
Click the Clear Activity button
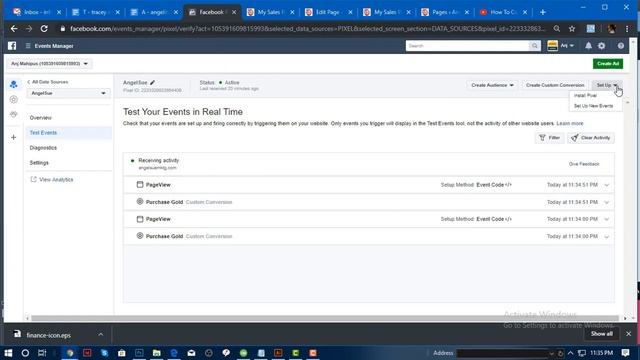pyautogui.click(x=591, y=138)
